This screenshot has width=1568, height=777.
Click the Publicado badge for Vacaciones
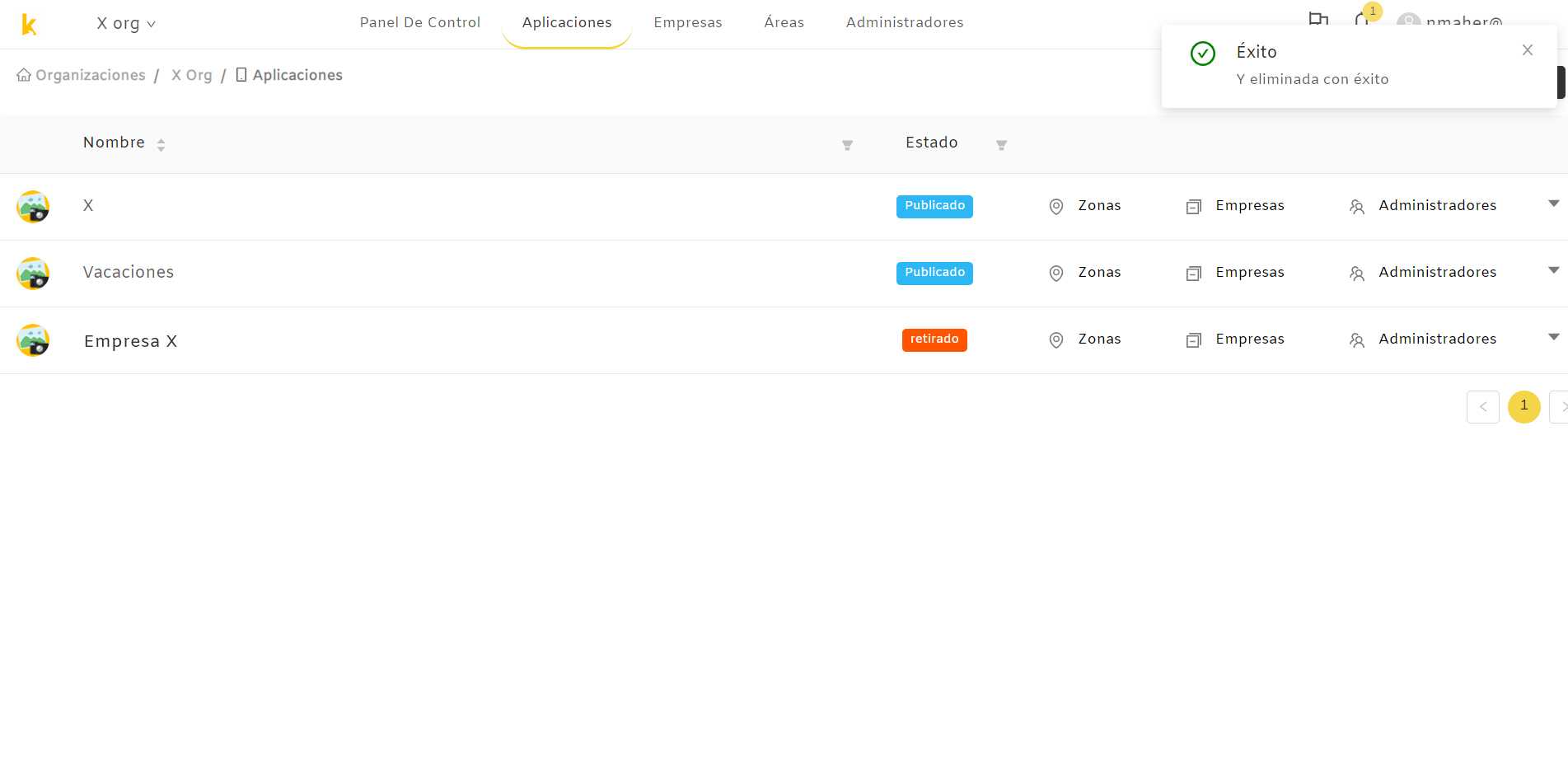934,273
